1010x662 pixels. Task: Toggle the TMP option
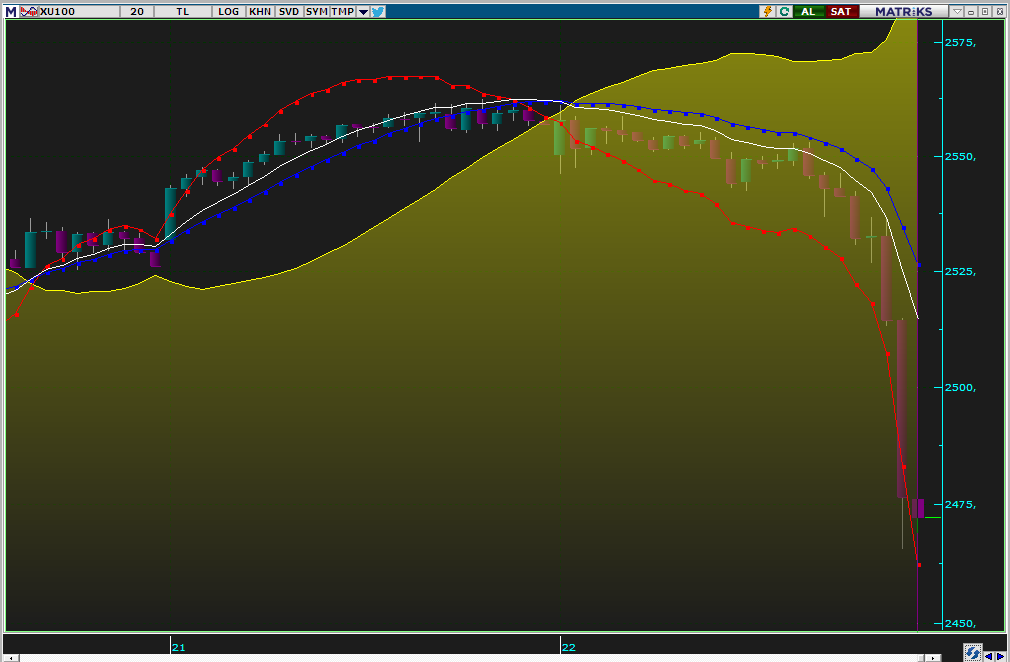pyautogui.click(x=343, y=12)
